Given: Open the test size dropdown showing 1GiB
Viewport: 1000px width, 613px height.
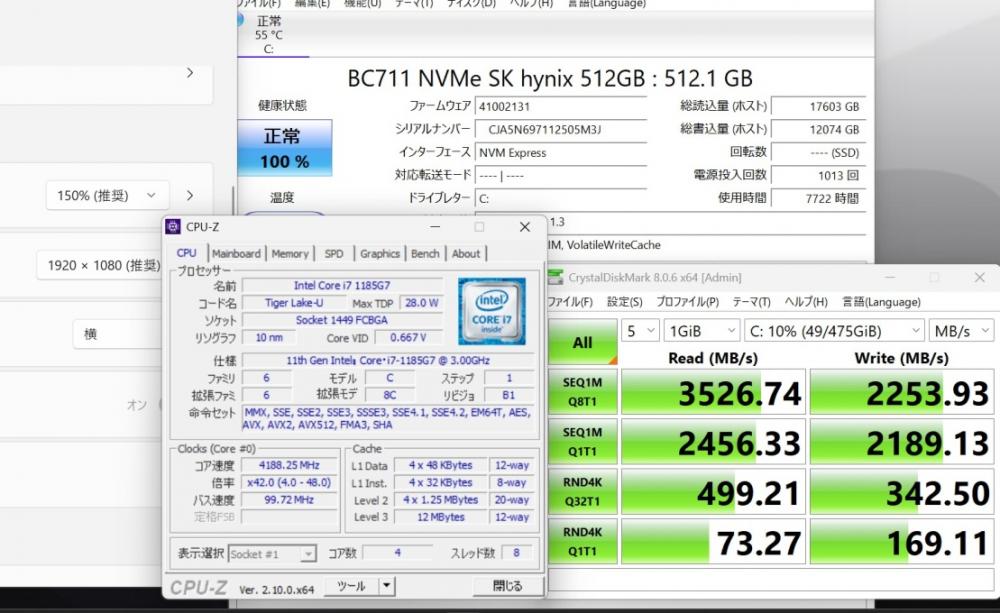Looking at the screenshot, I should [x=702, y=331].
